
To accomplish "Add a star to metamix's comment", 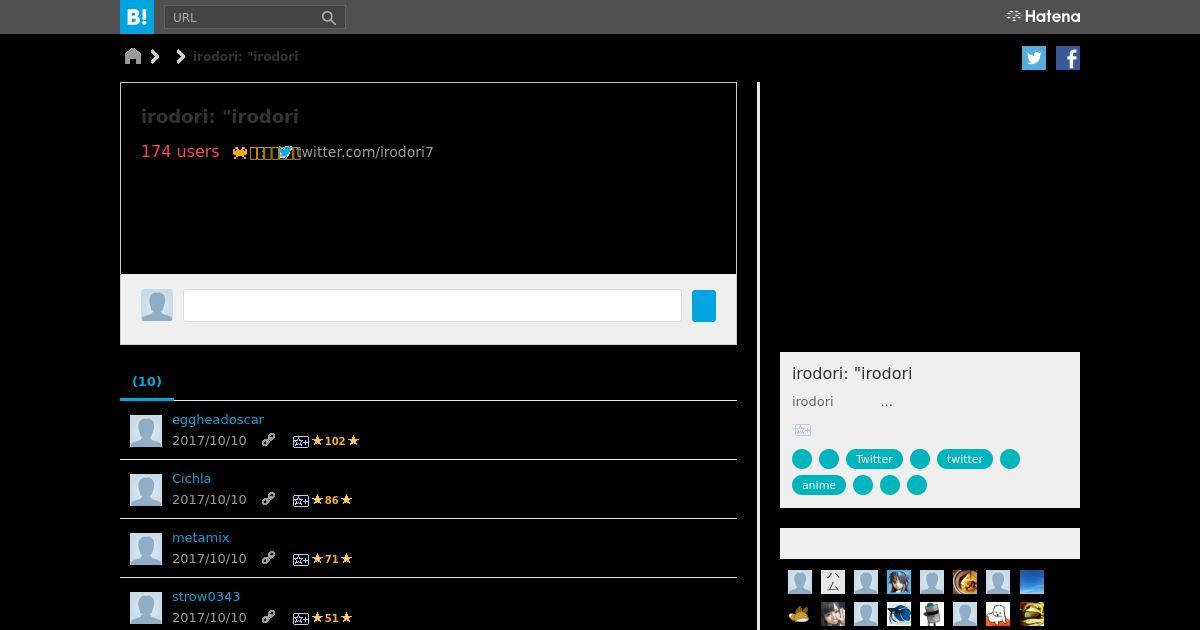I will pos(300,559).
